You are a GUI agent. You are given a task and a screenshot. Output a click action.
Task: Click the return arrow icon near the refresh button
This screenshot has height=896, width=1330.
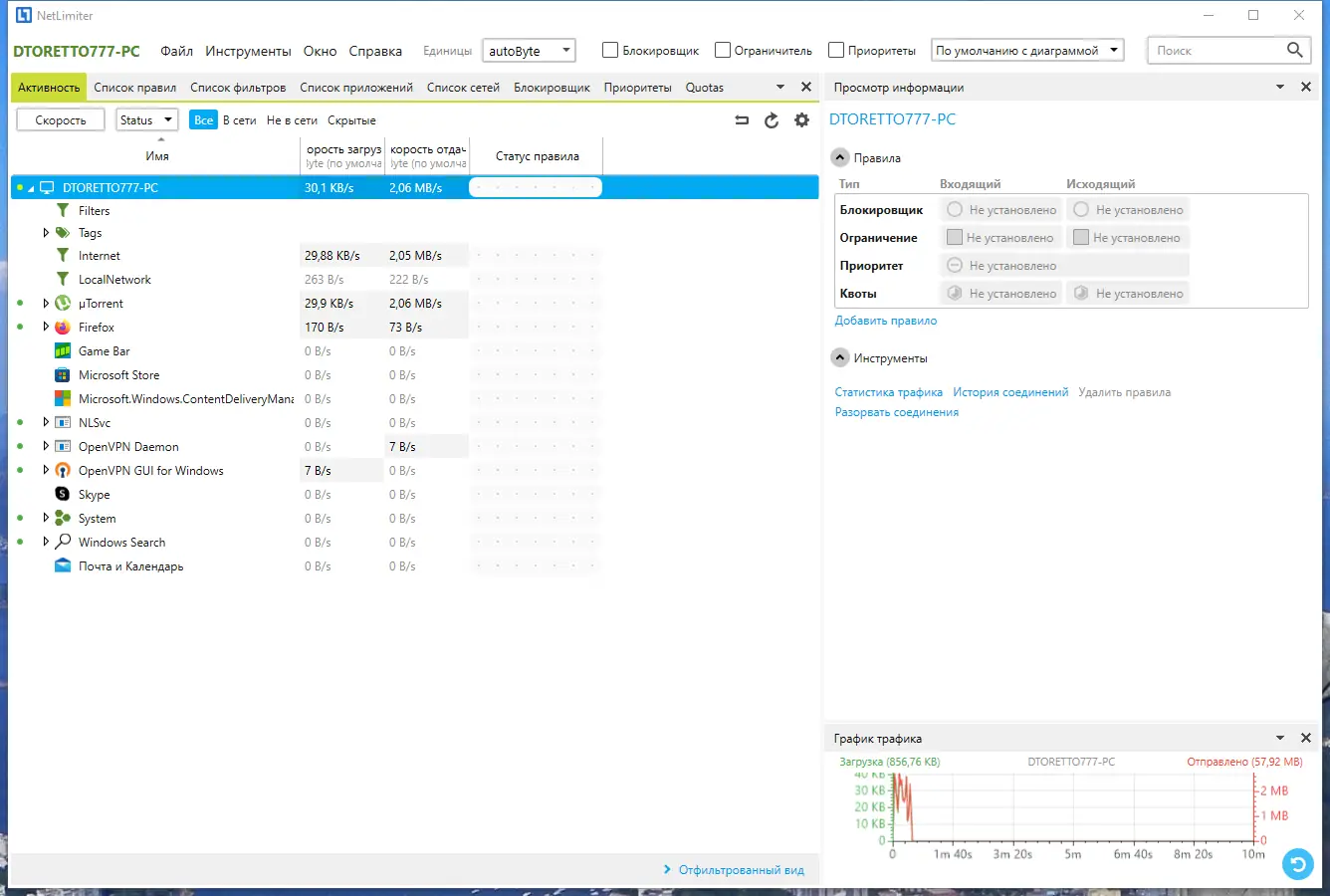tap(741, 119)
